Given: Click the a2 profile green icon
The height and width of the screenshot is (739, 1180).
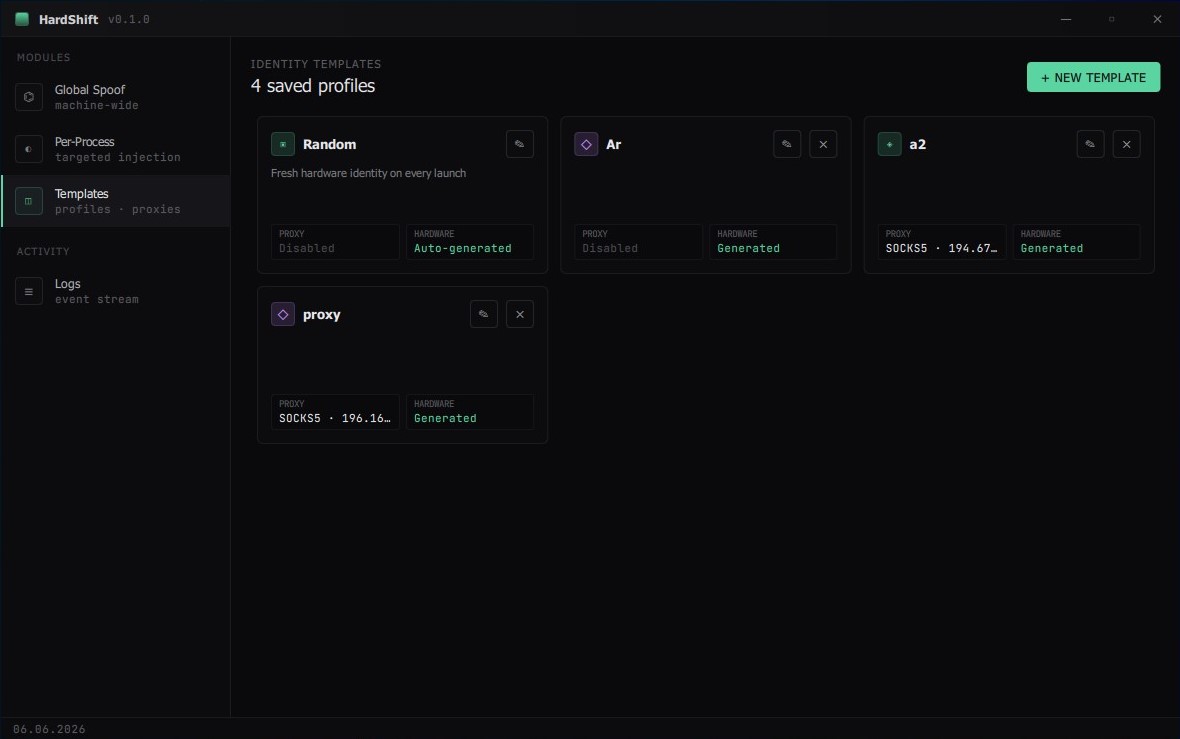Looking at the screenshot, I should 890,144.
